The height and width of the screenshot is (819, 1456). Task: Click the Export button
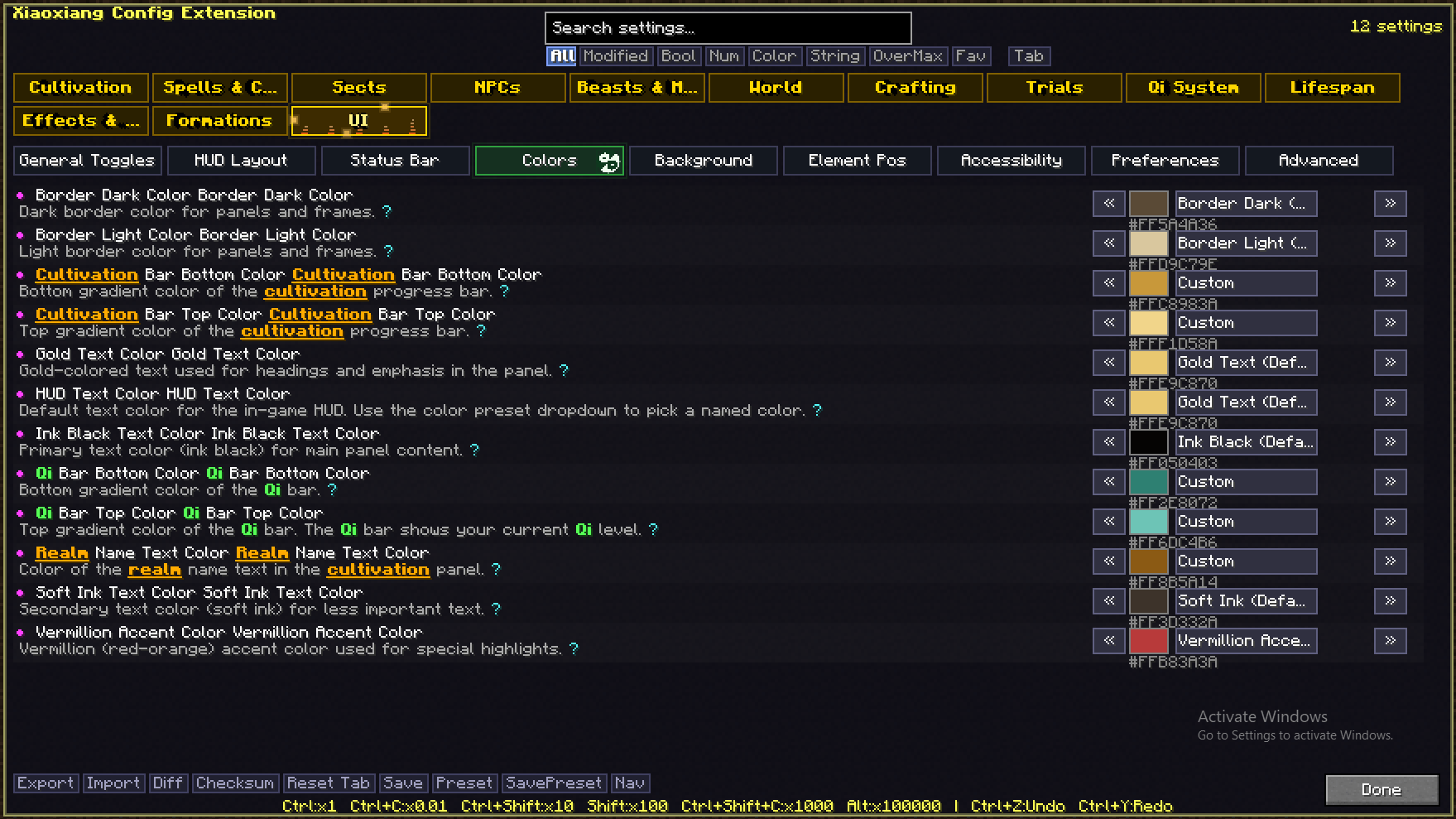[46, 783]
